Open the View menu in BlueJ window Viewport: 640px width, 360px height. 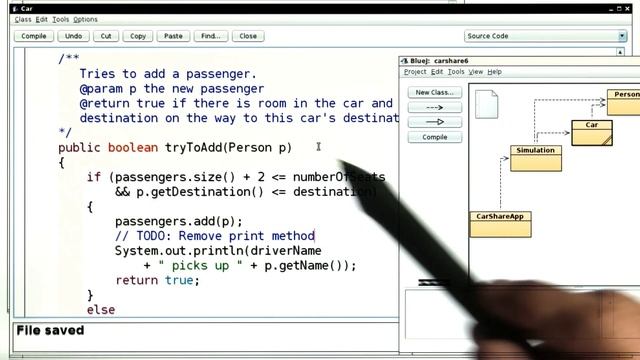coord(476,72)
